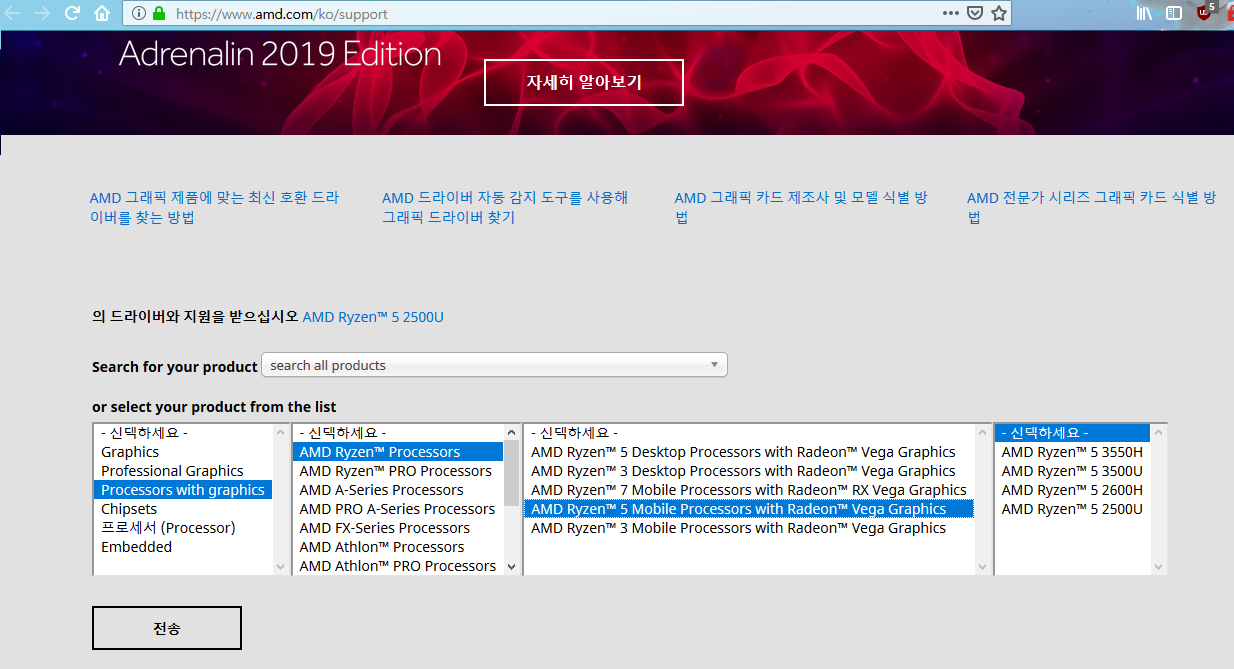1234x669 pixels.
Task: Select AMD Athlon™ PRO Processors
Action: coord(398,566)
